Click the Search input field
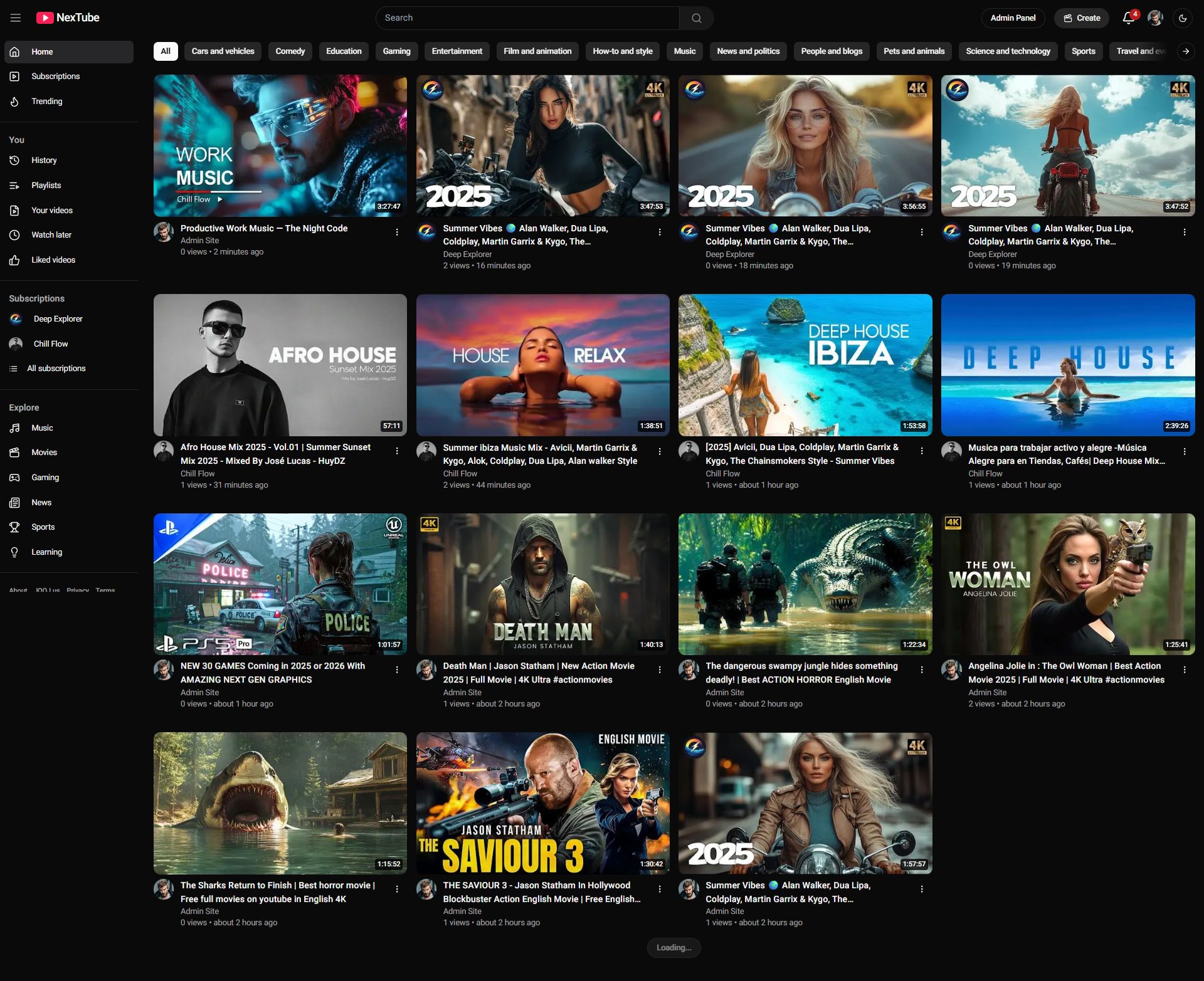Viewport: 1204px width, 981px height. pyautogui.click(x=527, y=18)
